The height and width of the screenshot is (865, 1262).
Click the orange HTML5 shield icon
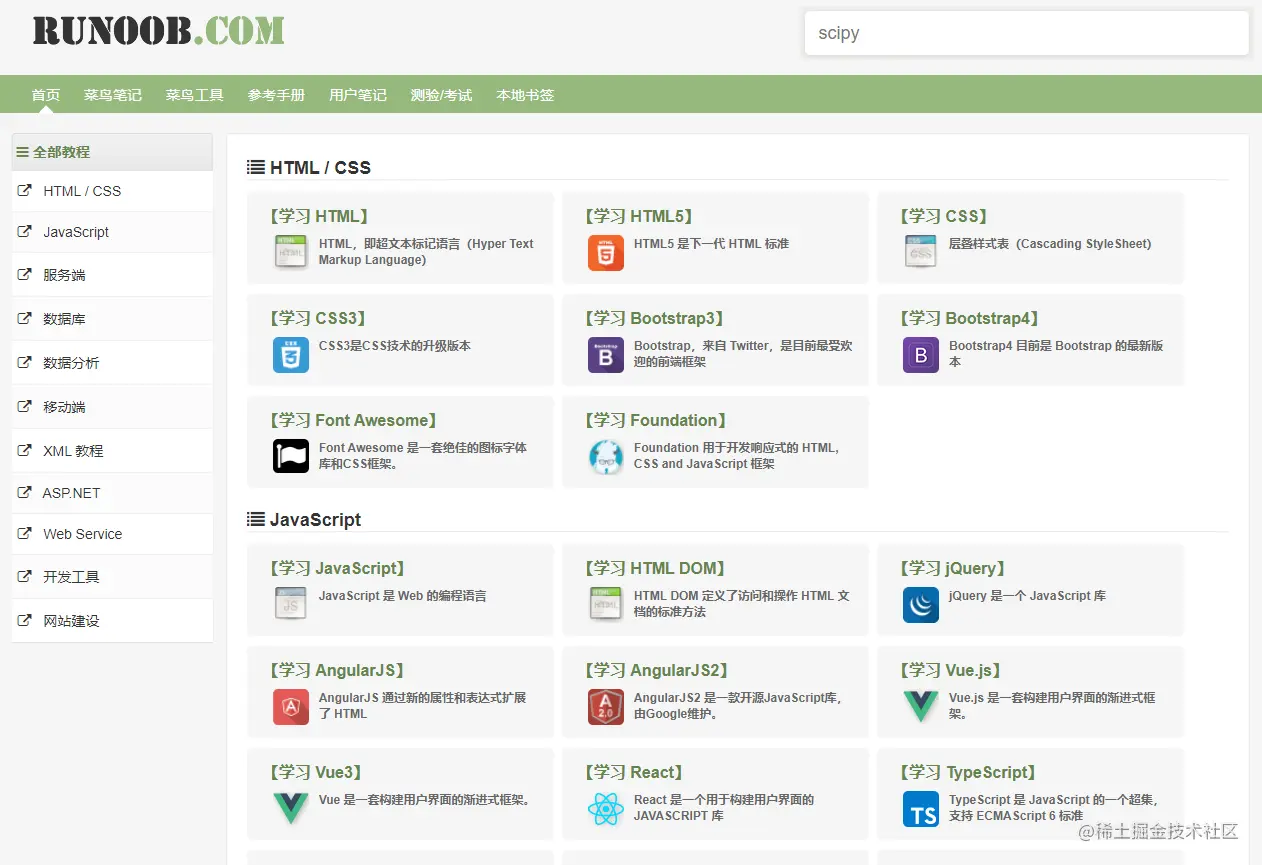pyautogui.click(x=606, y=252)
